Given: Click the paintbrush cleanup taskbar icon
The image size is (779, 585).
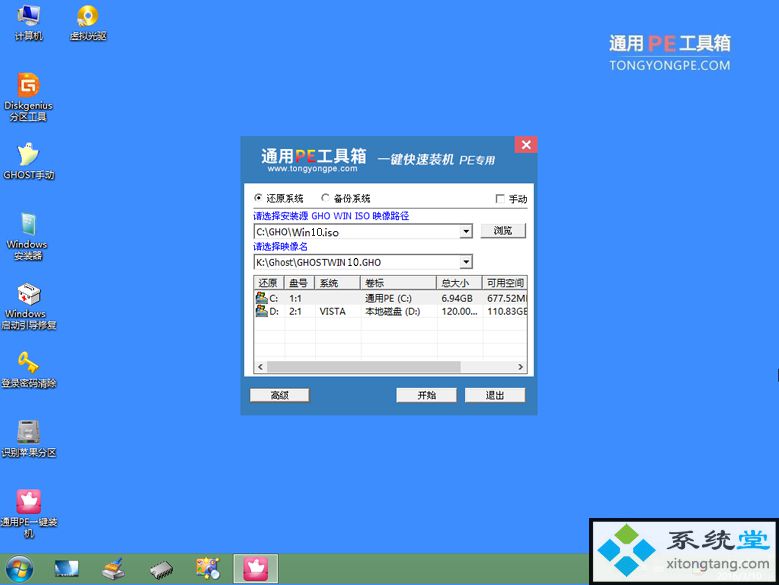Looking at the screenshot, I should tap(113, 569).
